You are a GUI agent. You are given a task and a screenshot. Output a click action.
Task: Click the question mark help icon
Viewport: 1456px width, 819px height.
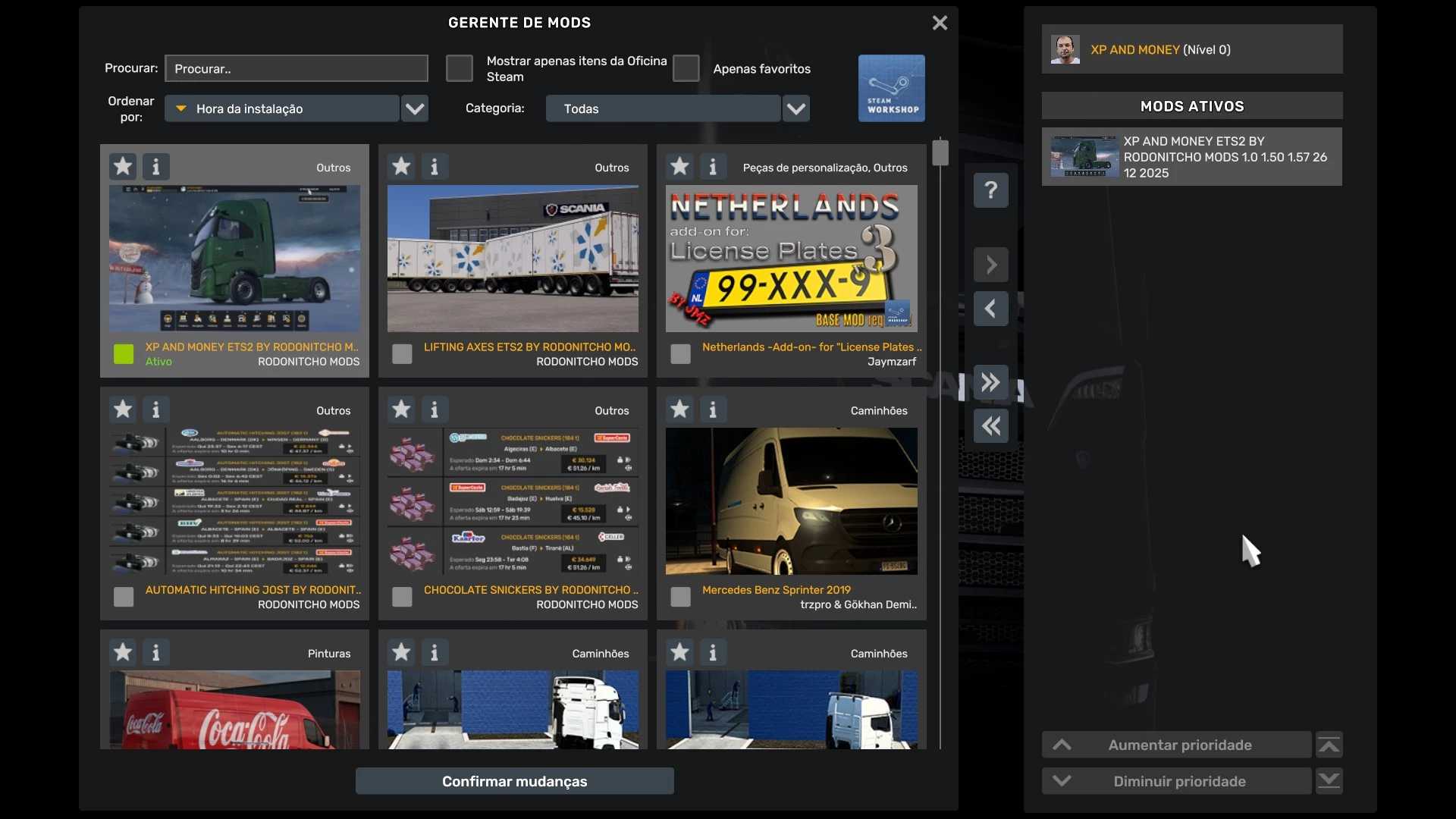pyautogui.click(x=990, y=190)
